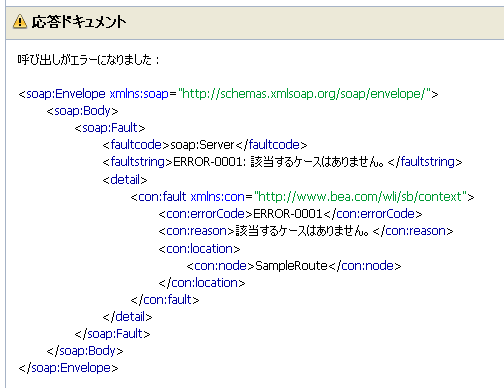
Task: Click the opening con:location tag
Action: pyautogui.click(x=199, y=249)
